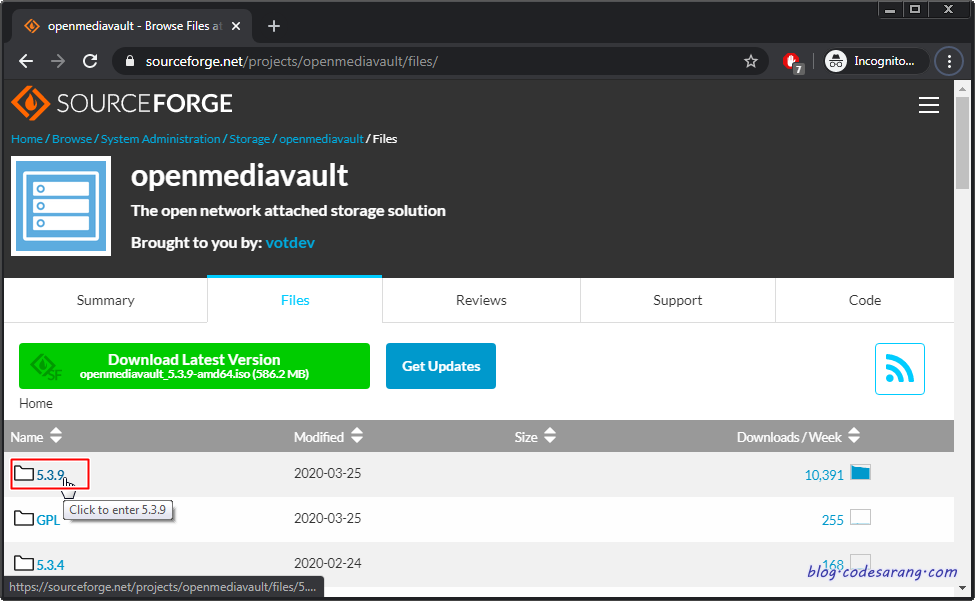Click the GPL folder icon
This screenshot has height=601, width=975.
pyautogui.click(x=24, y=518)
